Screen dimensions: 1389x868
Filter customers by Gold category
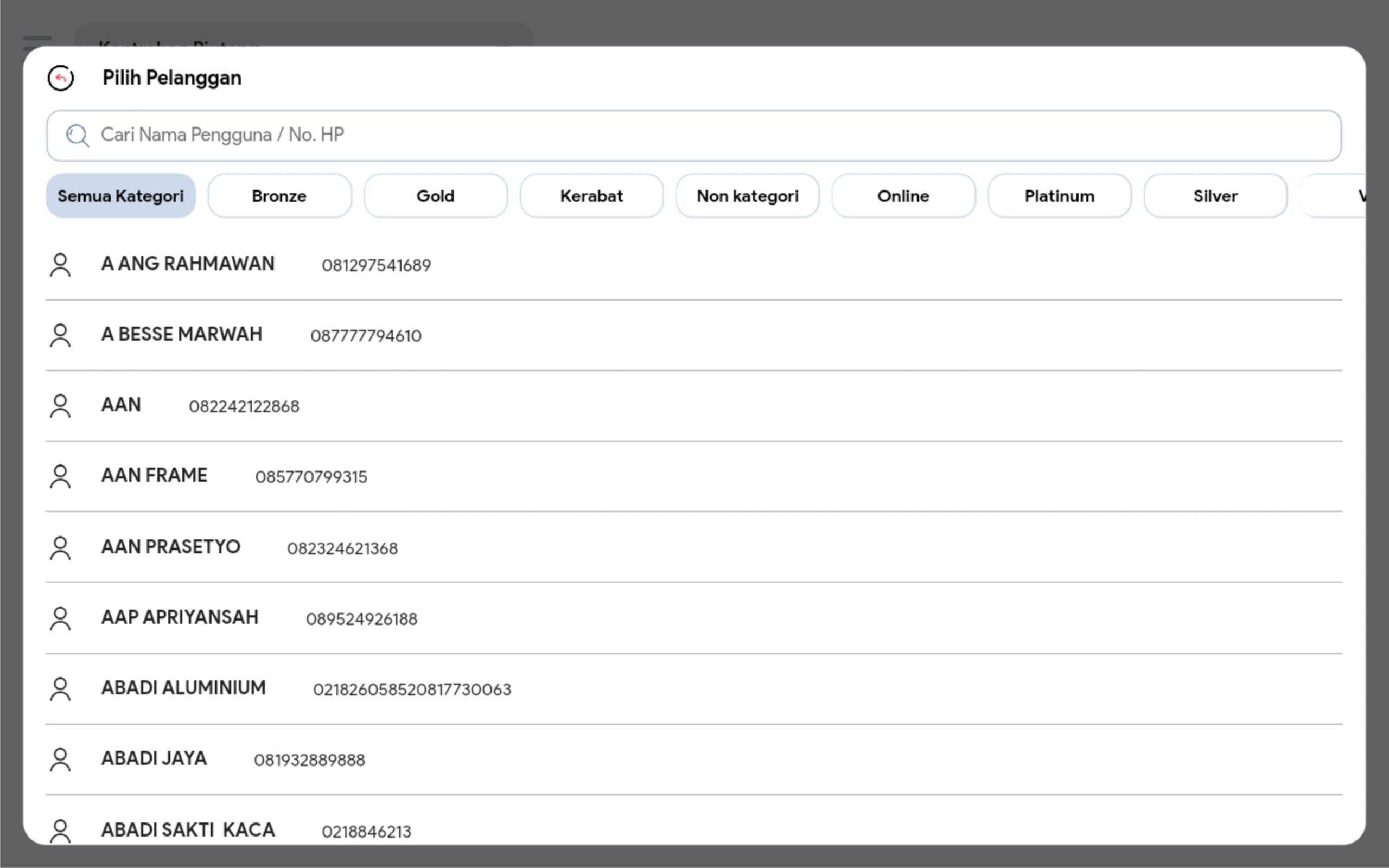(435, 196)
